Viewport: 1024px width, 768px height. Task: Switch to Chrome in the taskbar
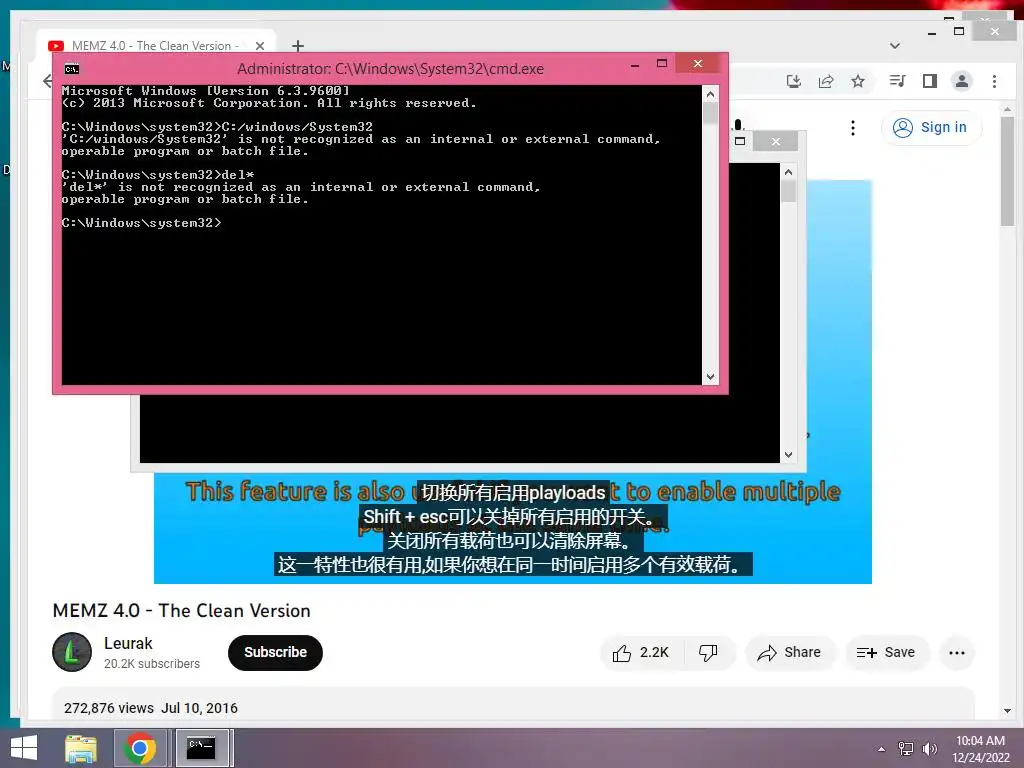(140, 748)
